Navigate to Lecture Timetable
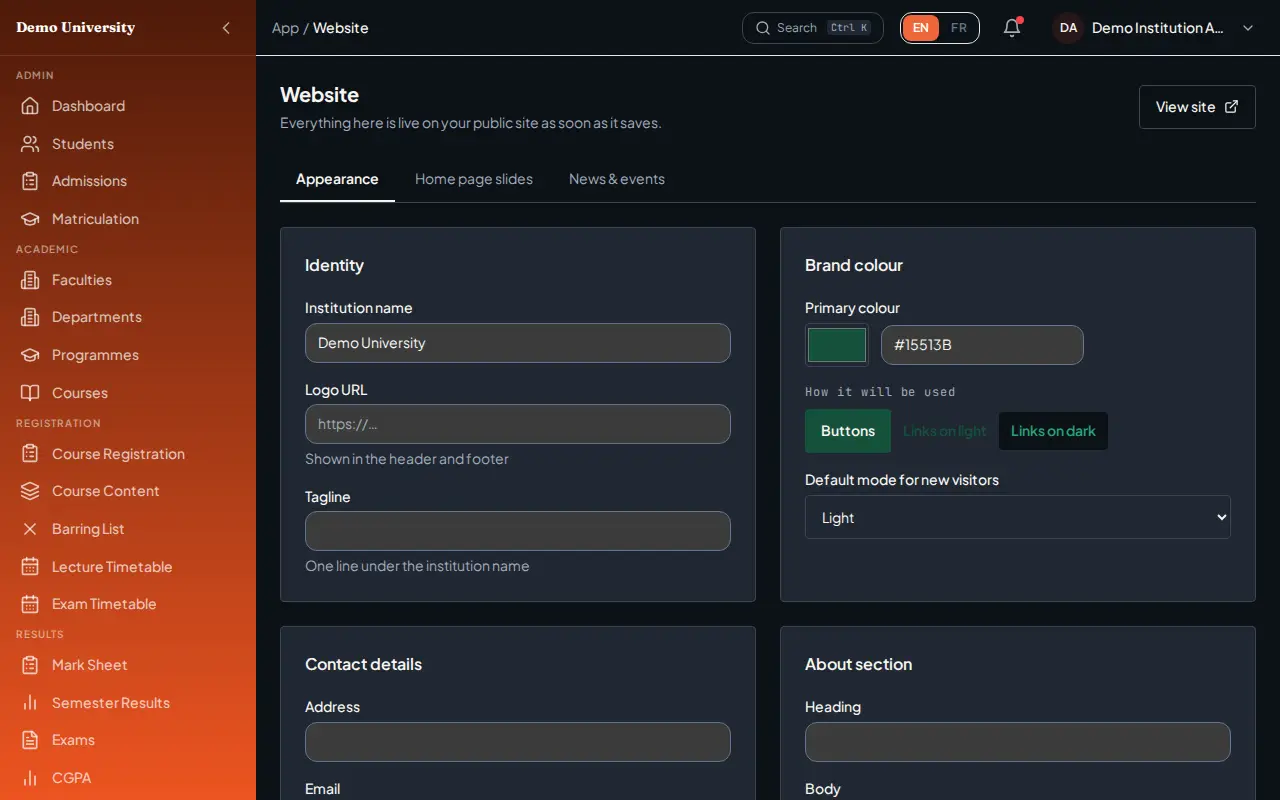 pos(128,567)
